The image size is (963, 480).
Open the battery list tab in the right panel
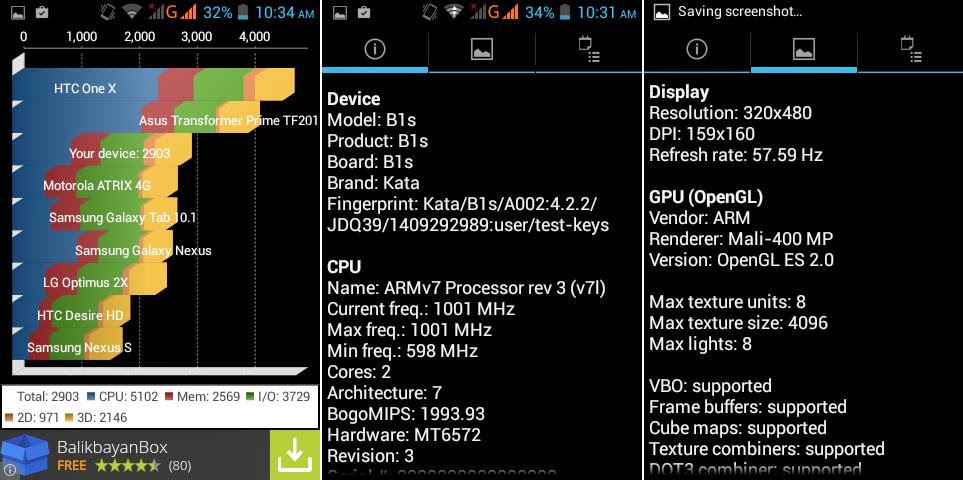(911, 49)
